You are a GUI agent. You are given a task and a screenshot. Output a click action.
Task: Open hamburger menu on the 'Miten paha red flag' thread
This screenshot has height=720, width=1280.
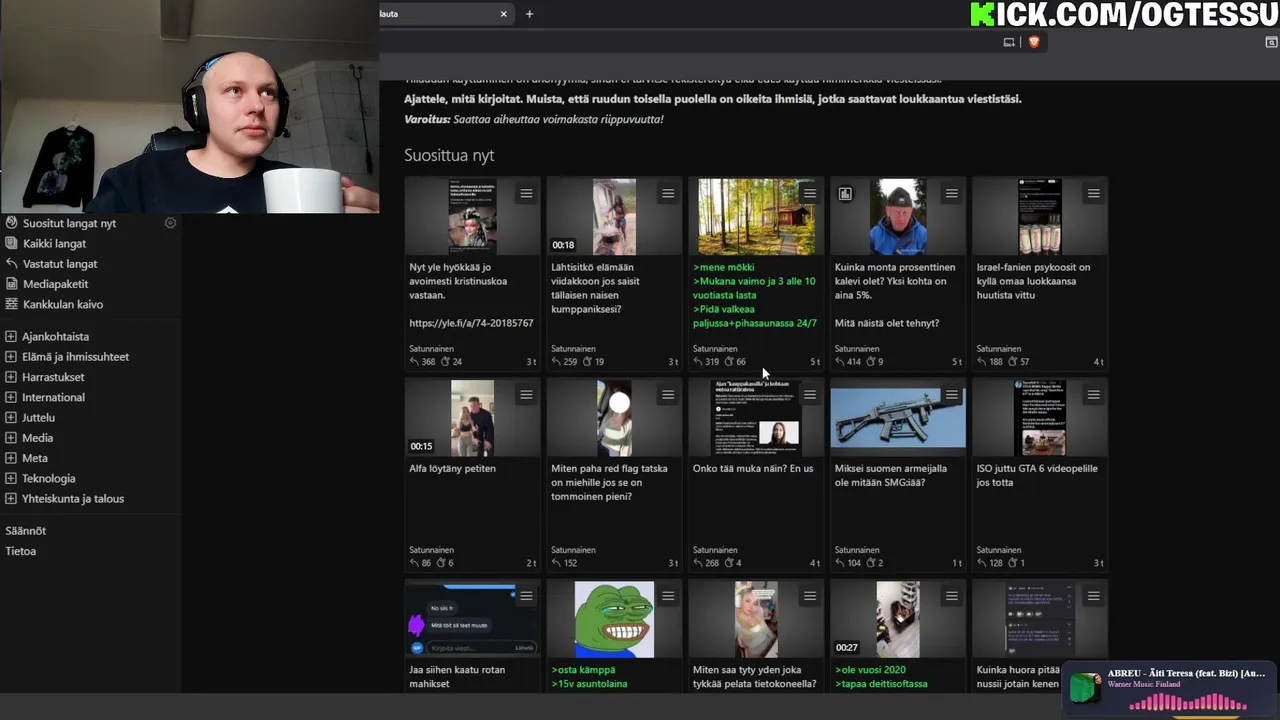(668, 395)
